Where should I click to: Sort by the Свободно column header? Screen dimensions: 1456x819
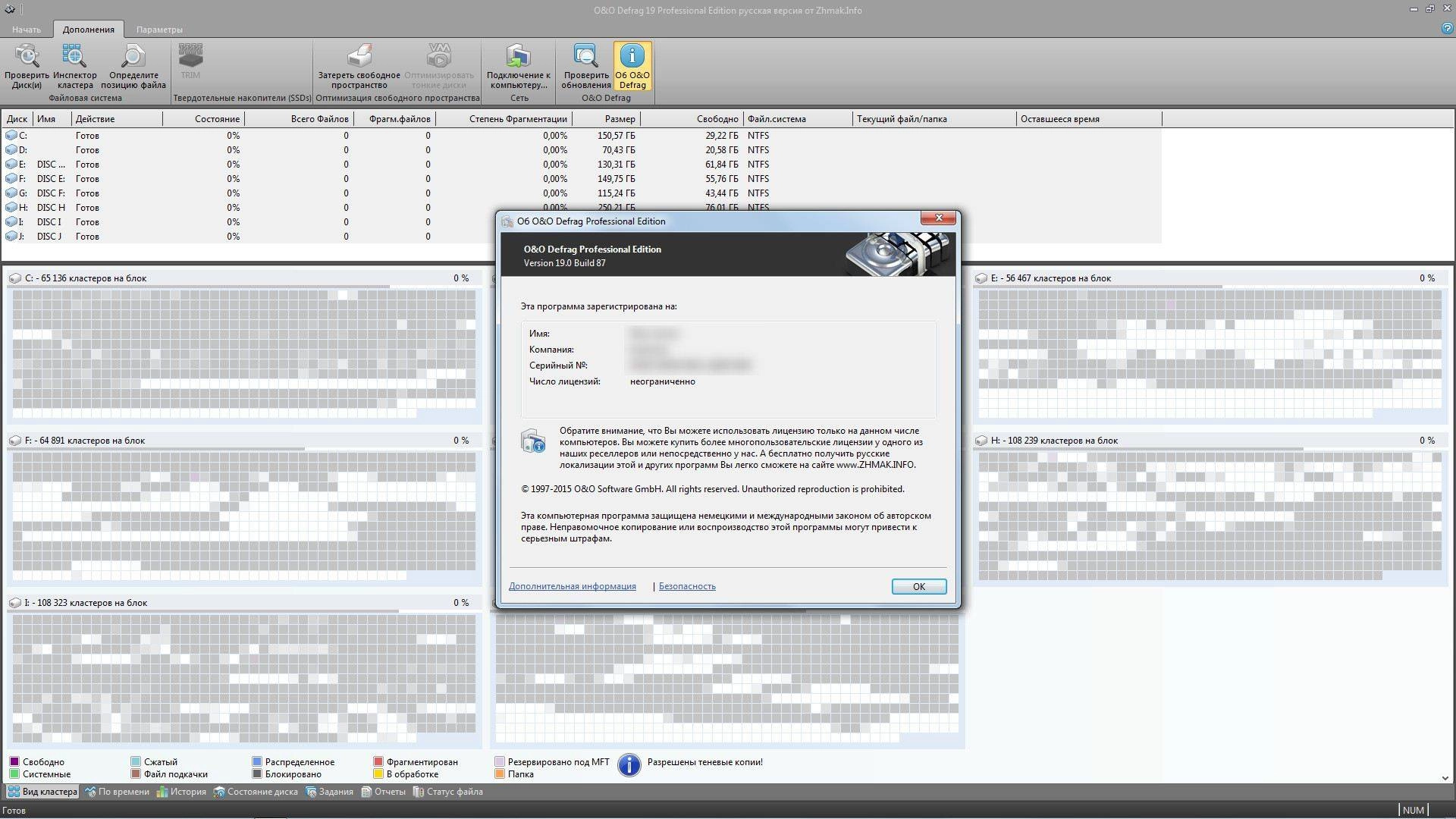click(692, 119)
